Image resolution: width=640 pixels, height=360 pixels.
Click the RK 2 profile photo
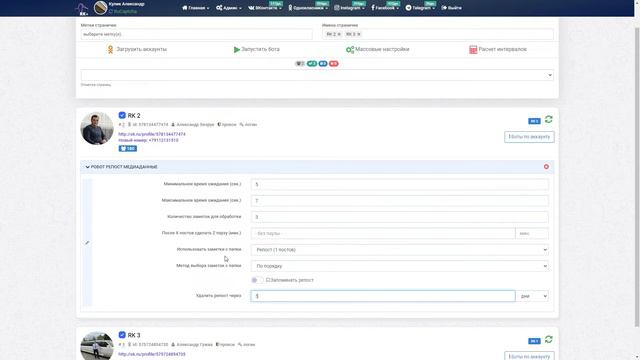coord(97,128)
